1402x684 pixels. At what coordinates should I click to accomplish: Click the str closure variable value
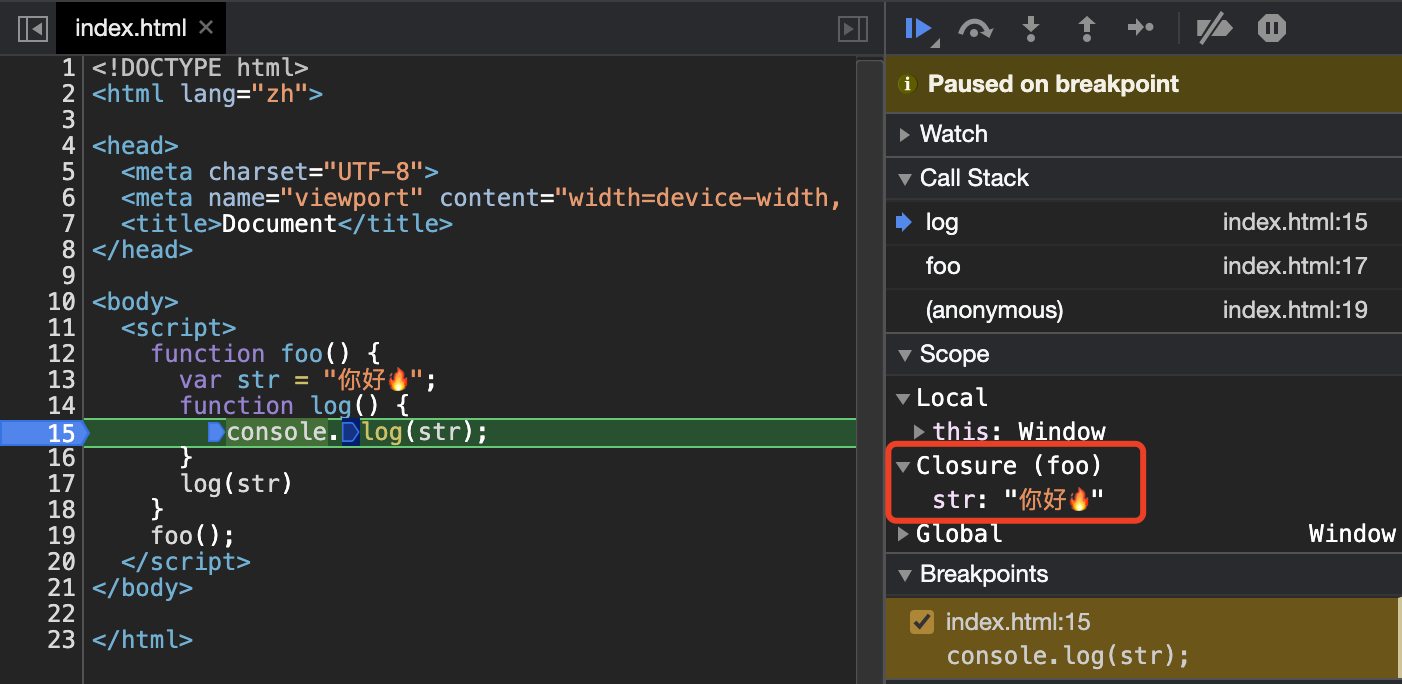click(1053, 500)
